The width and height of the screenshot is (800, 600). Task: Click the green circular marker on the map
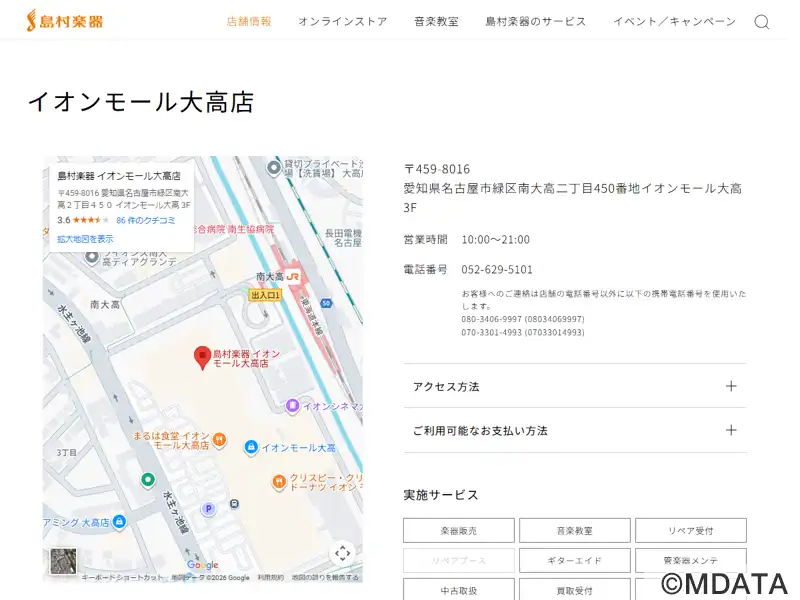tap(148, 480)
